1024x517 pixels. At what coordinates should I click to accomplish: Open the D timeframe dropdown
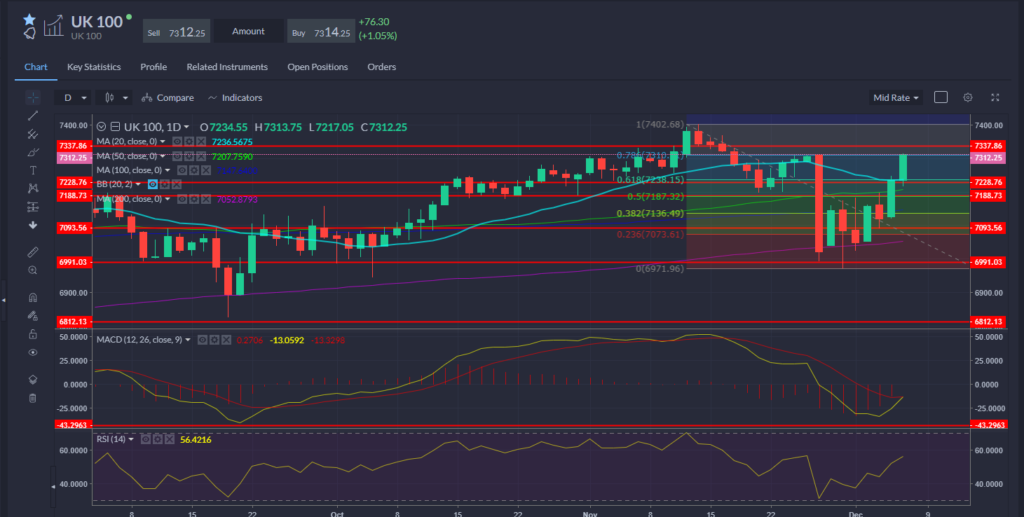click(74, 97)
